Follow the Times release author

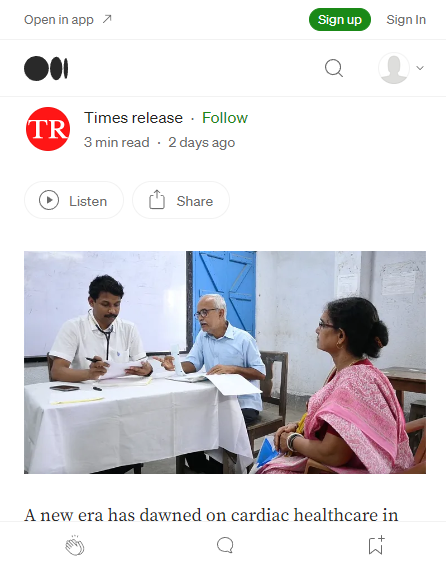225,118
